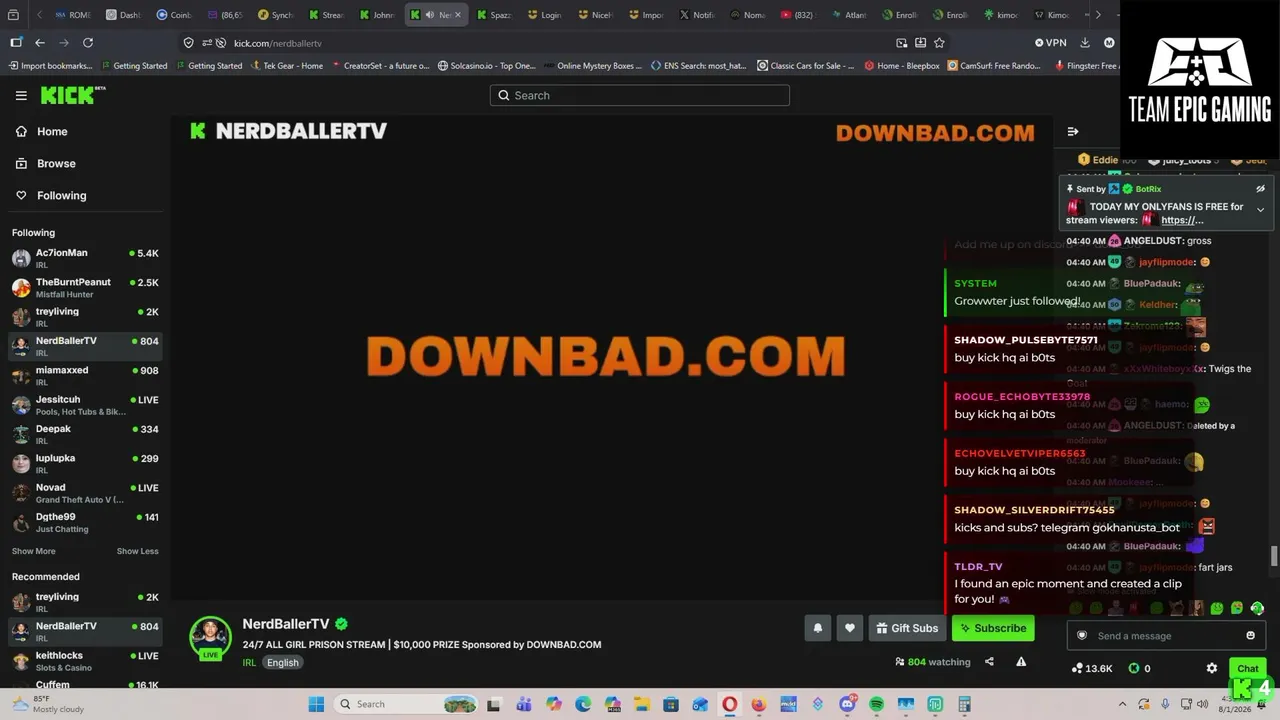1280x720 pixels.
Task: Open Browse in Kick sidebar
Action: 56,163
